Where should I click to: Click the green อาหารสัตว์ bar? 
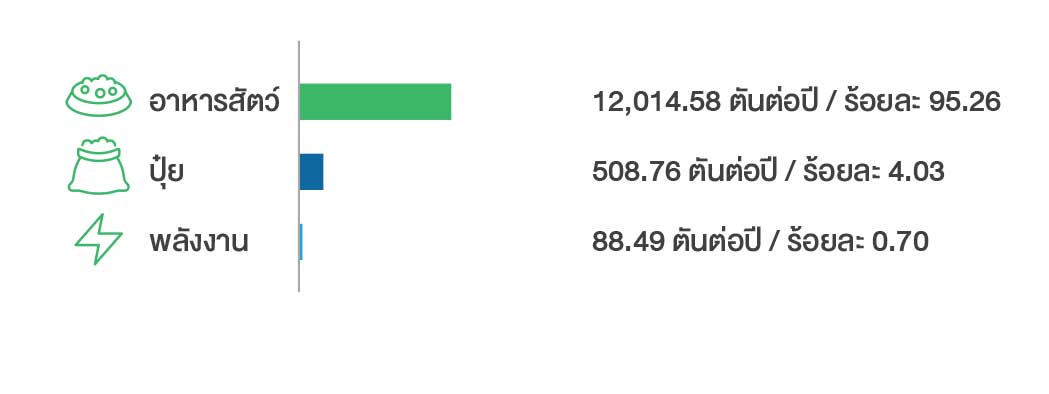[375, 102]
